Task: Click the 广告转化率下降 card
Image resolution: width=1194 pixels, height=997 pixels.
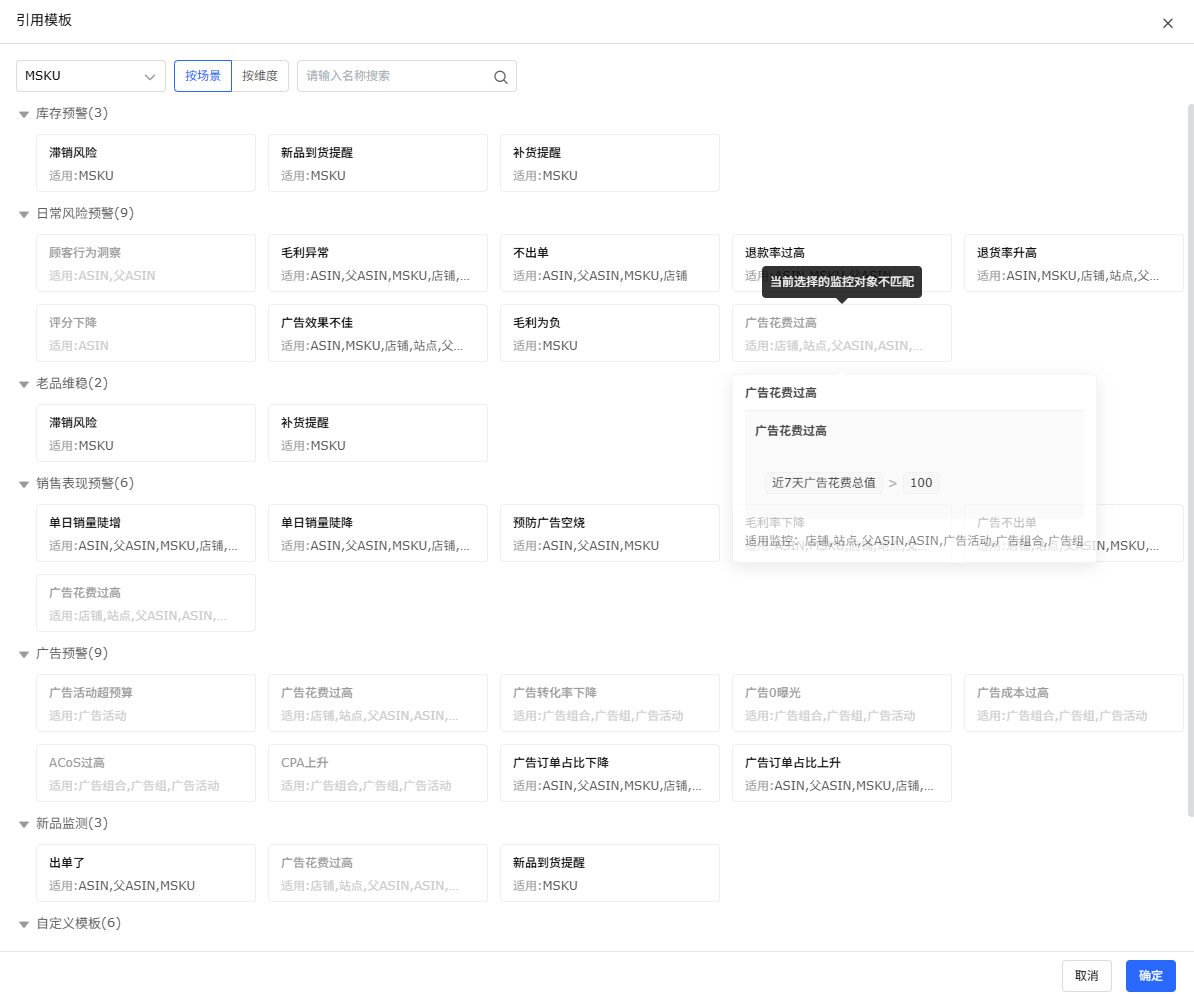Action: 610,702
